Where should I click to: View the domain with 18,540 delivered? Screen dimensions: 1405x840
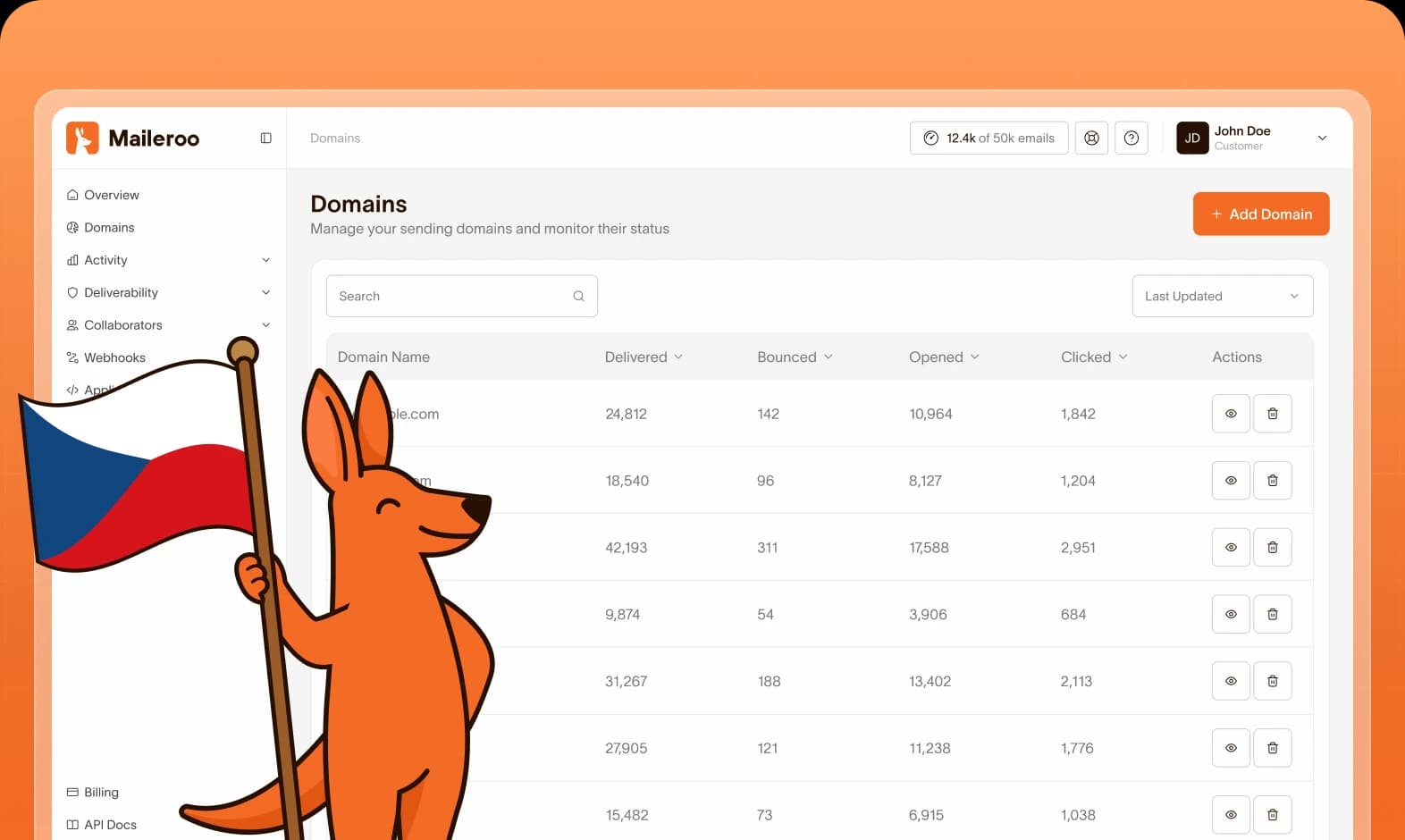1231,481
